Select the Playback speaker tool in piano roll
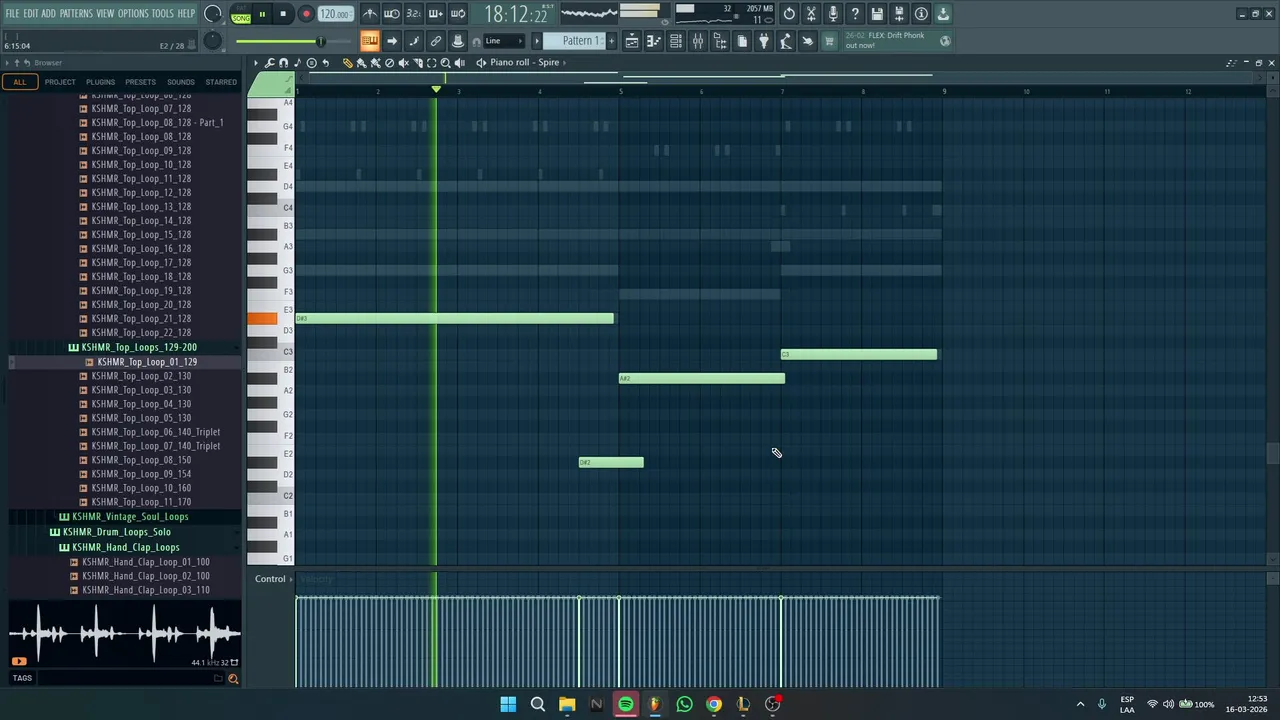1280x720 pixels. [x=460, y=62]
